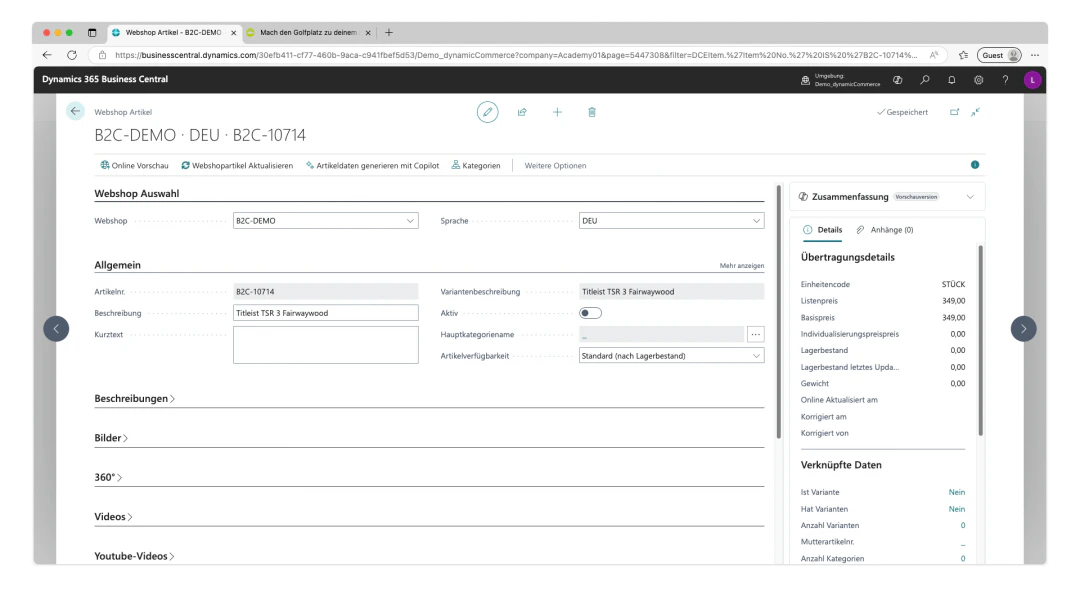Click the share icon in page header
The width and height of the screenshot is (1080, 608).
click(522, 112)
